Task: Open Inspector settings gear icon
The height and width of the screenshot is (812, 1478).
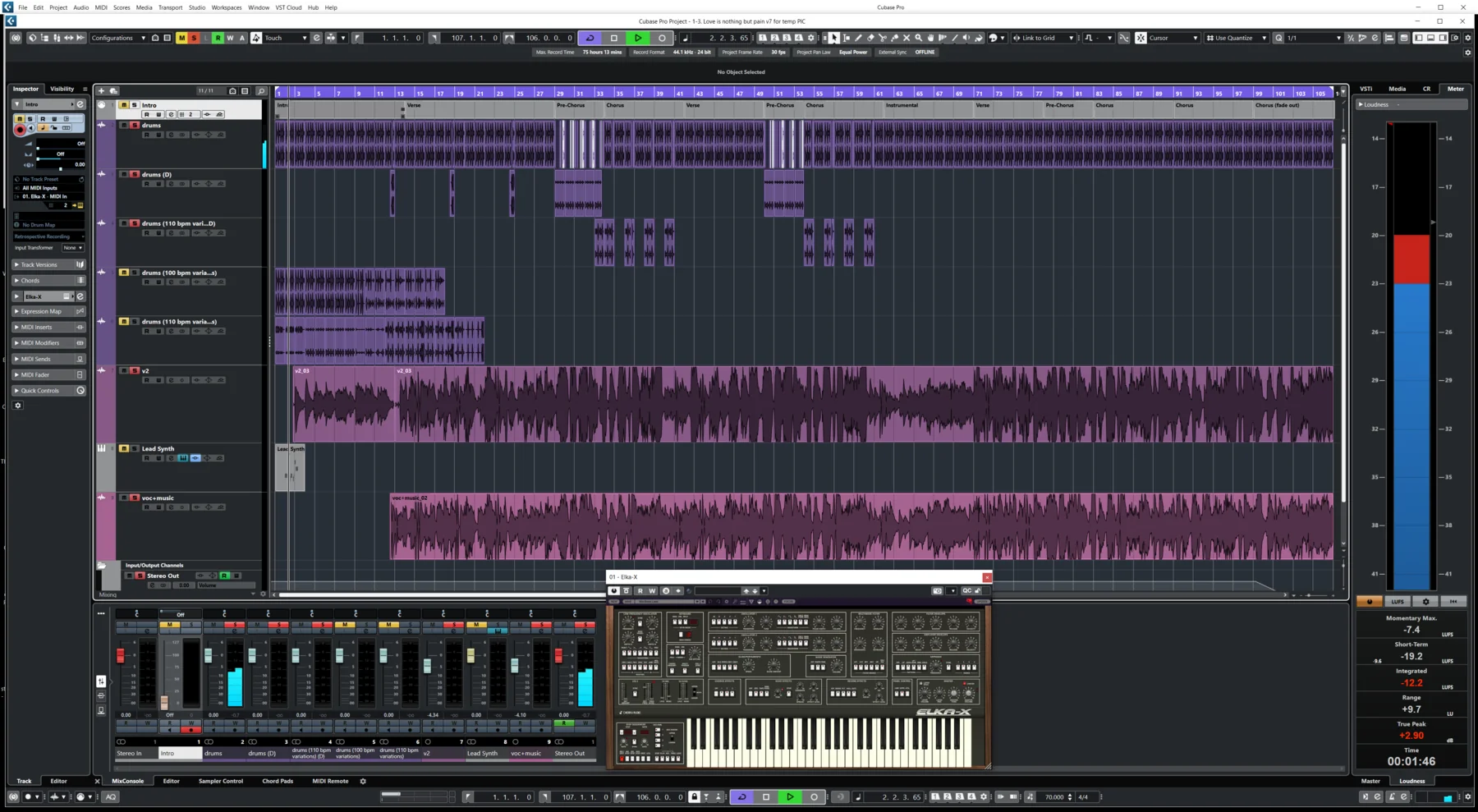Action: tap(18, 405)
